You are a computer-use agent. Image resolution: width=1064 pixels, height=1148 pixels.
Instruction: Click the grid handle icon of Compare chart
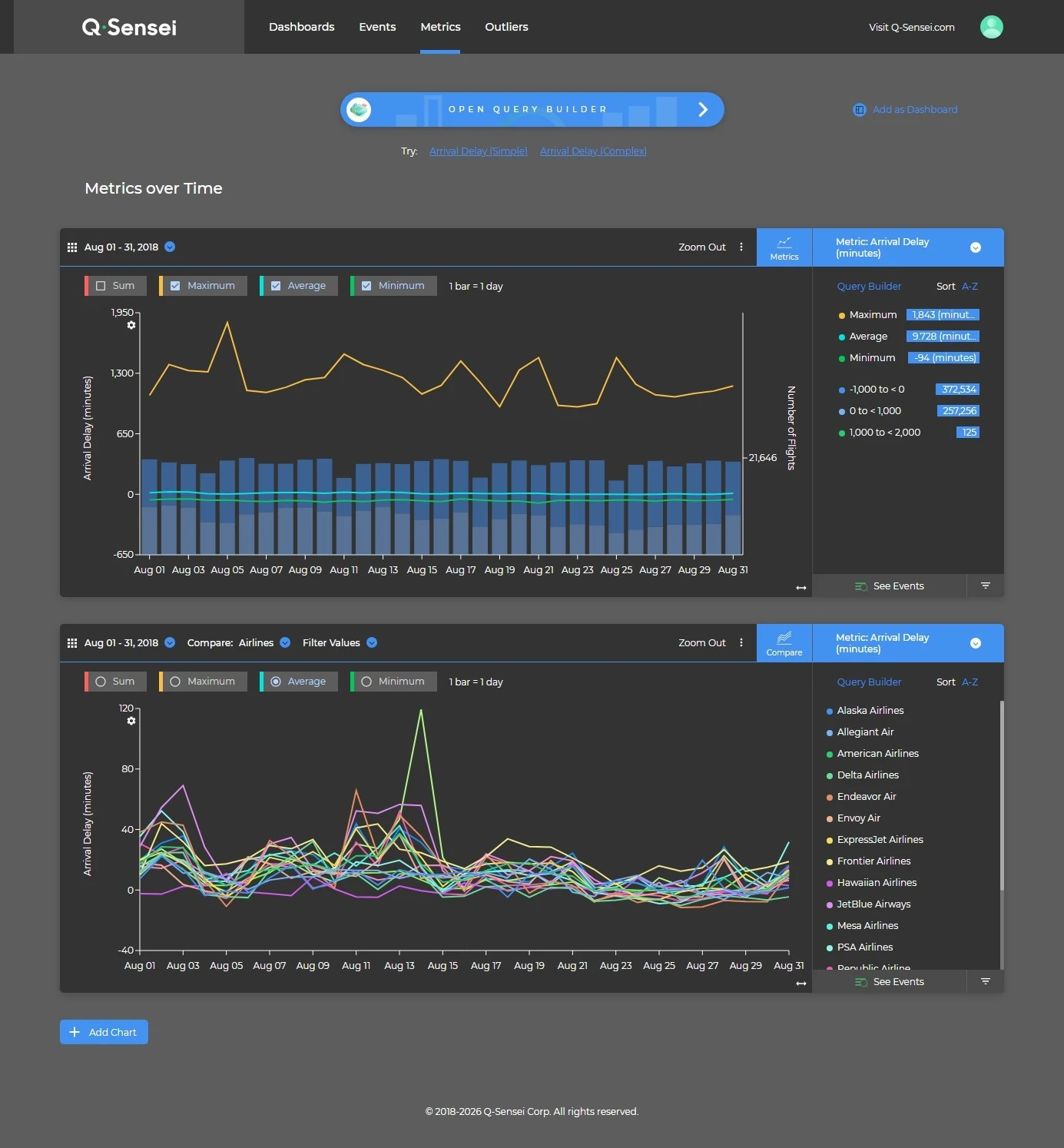coord(72,643)
